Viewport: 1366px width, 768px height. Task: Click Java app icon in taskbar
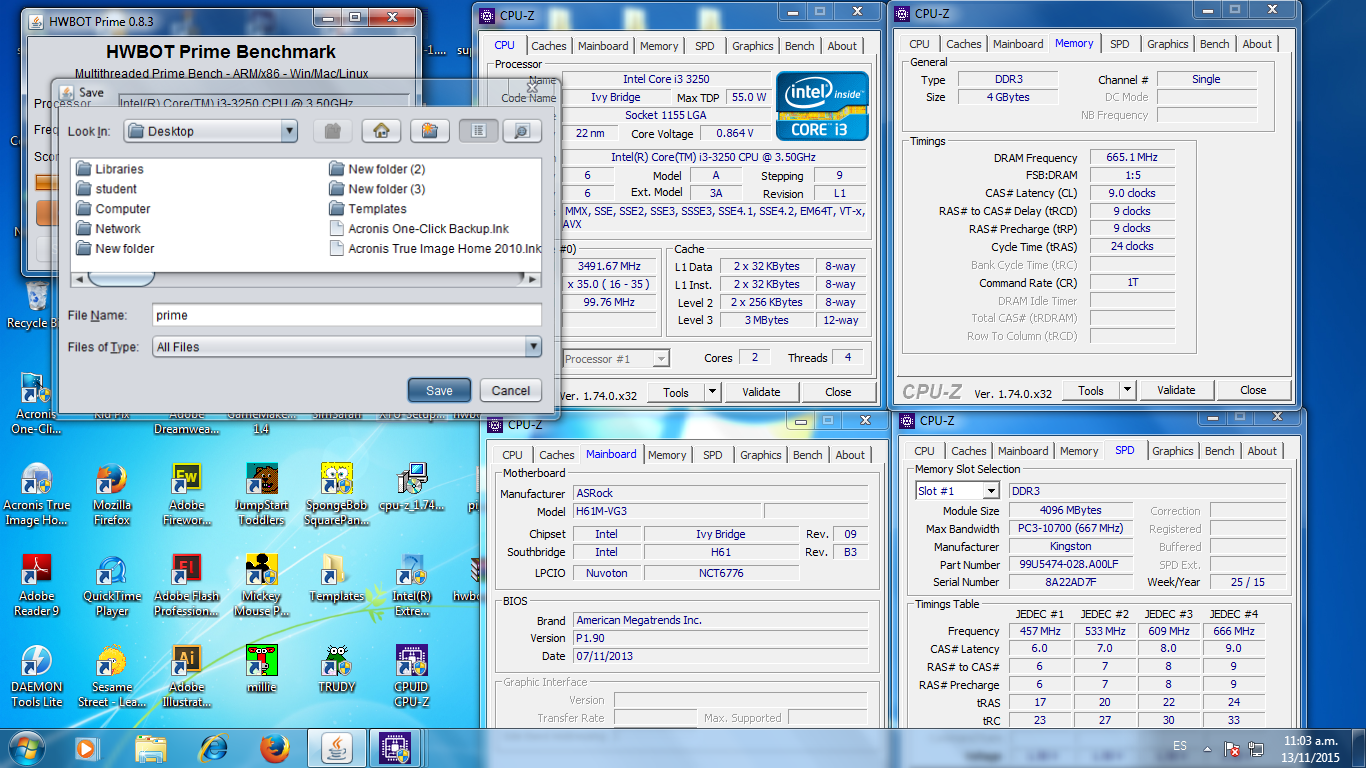point(336,748)
